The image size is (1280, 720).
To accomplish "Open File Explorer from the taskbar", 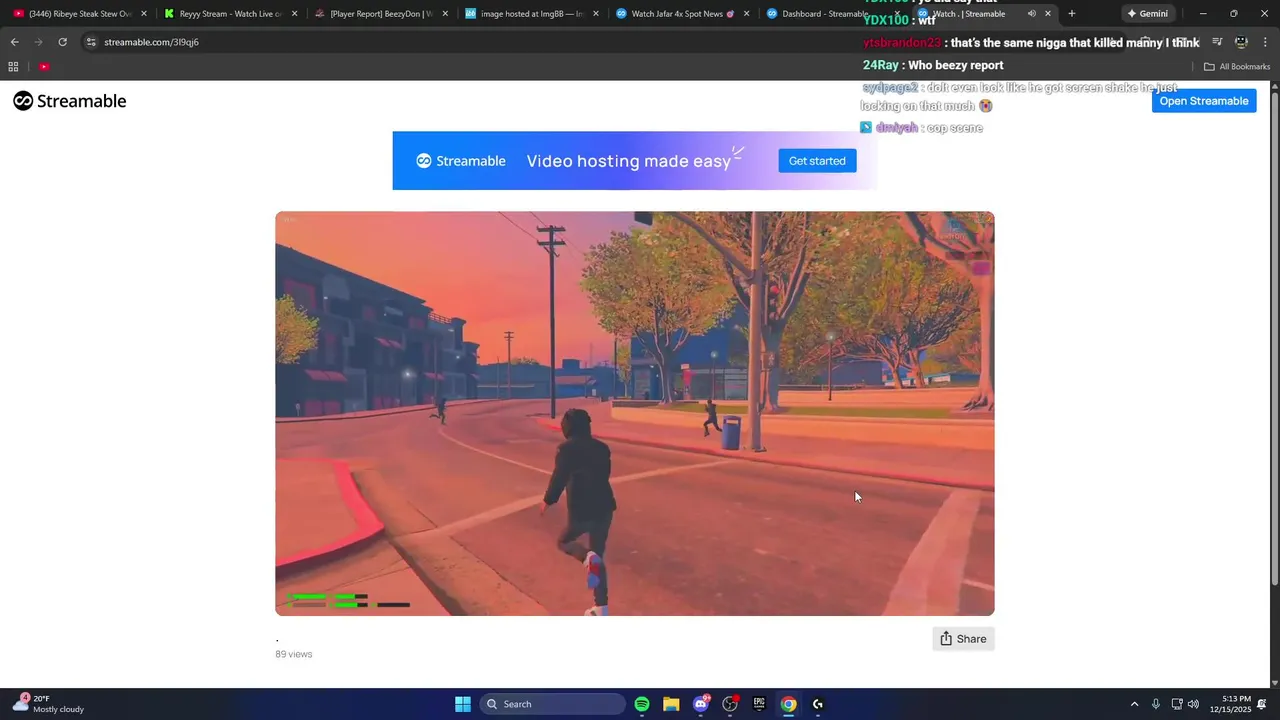I will pyautogui.click(x=671, y=704).
